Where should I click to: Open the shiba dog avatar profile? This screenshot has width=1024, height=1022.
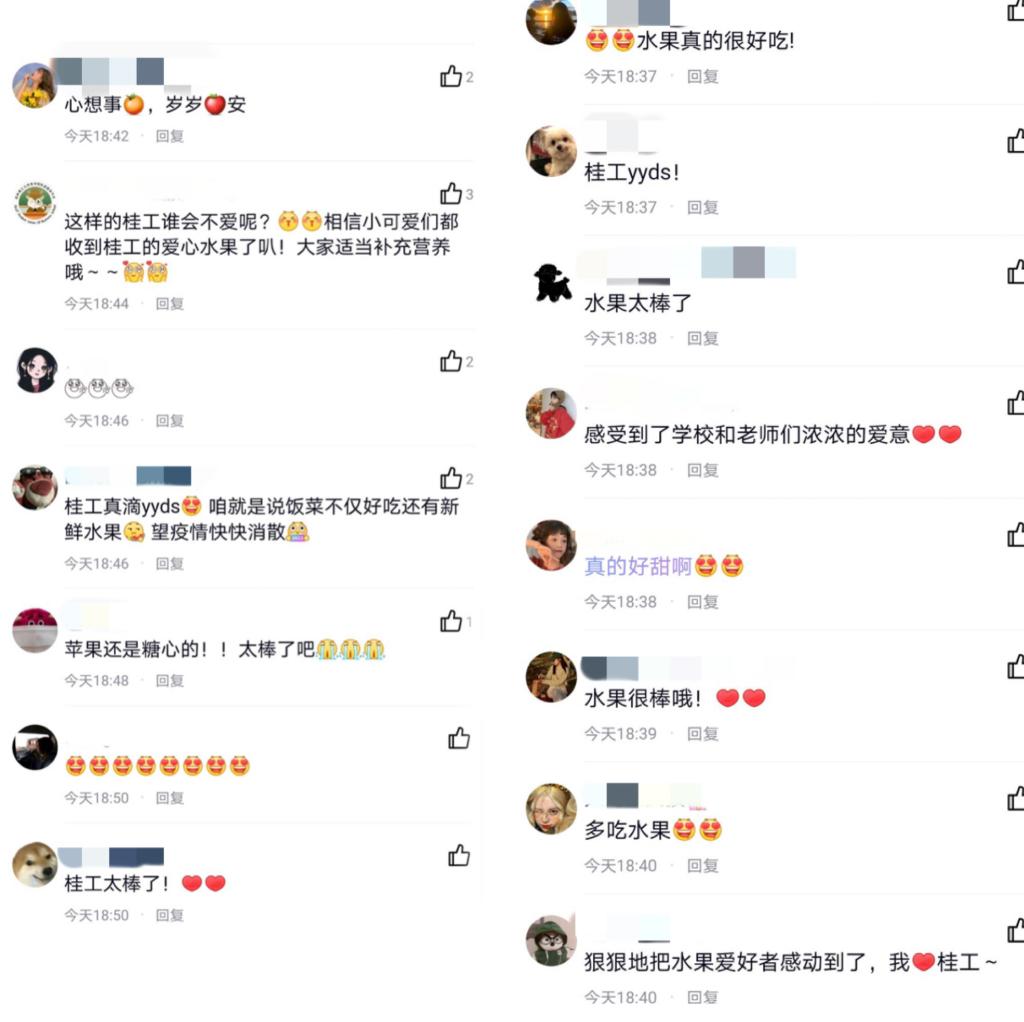point(35,865)
